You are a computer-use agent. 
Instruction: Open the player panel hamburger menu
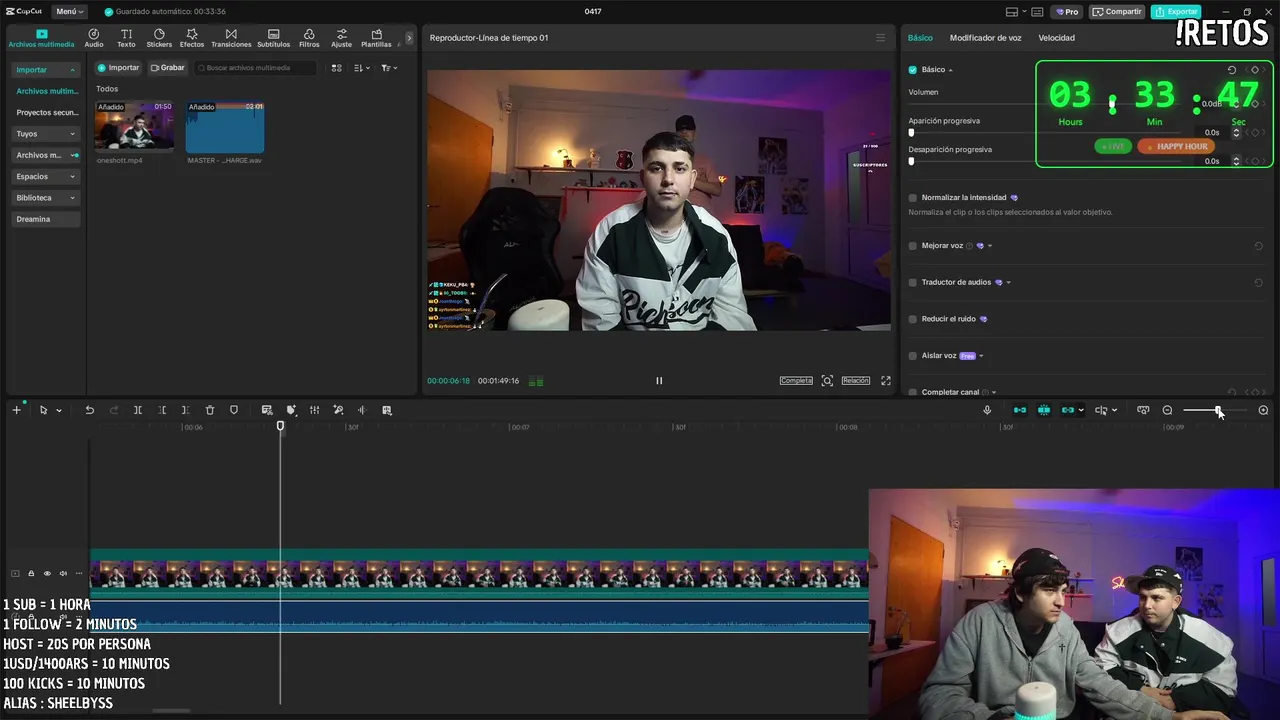pyautogui.click(x=880, y=38)
